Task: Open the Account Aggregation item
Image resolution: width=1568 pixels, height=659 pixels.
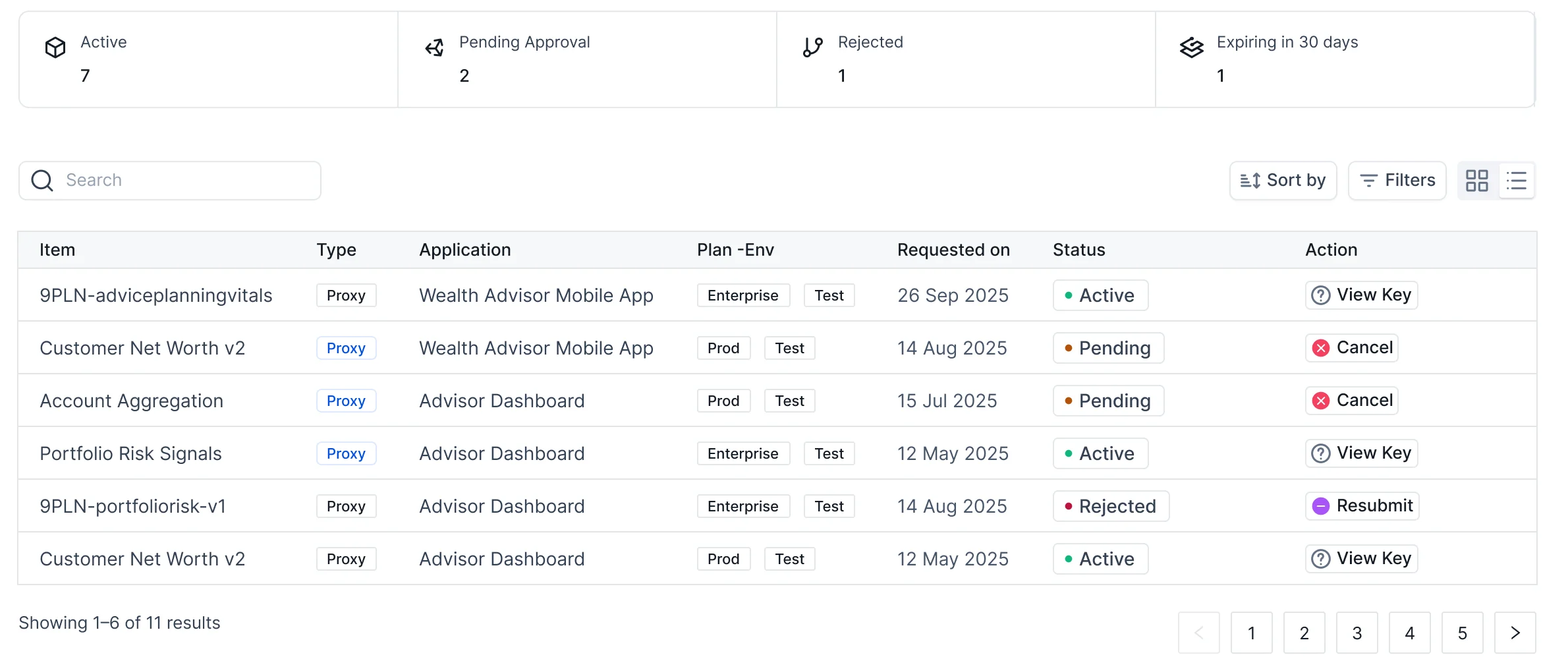Action: pos(132,401)
